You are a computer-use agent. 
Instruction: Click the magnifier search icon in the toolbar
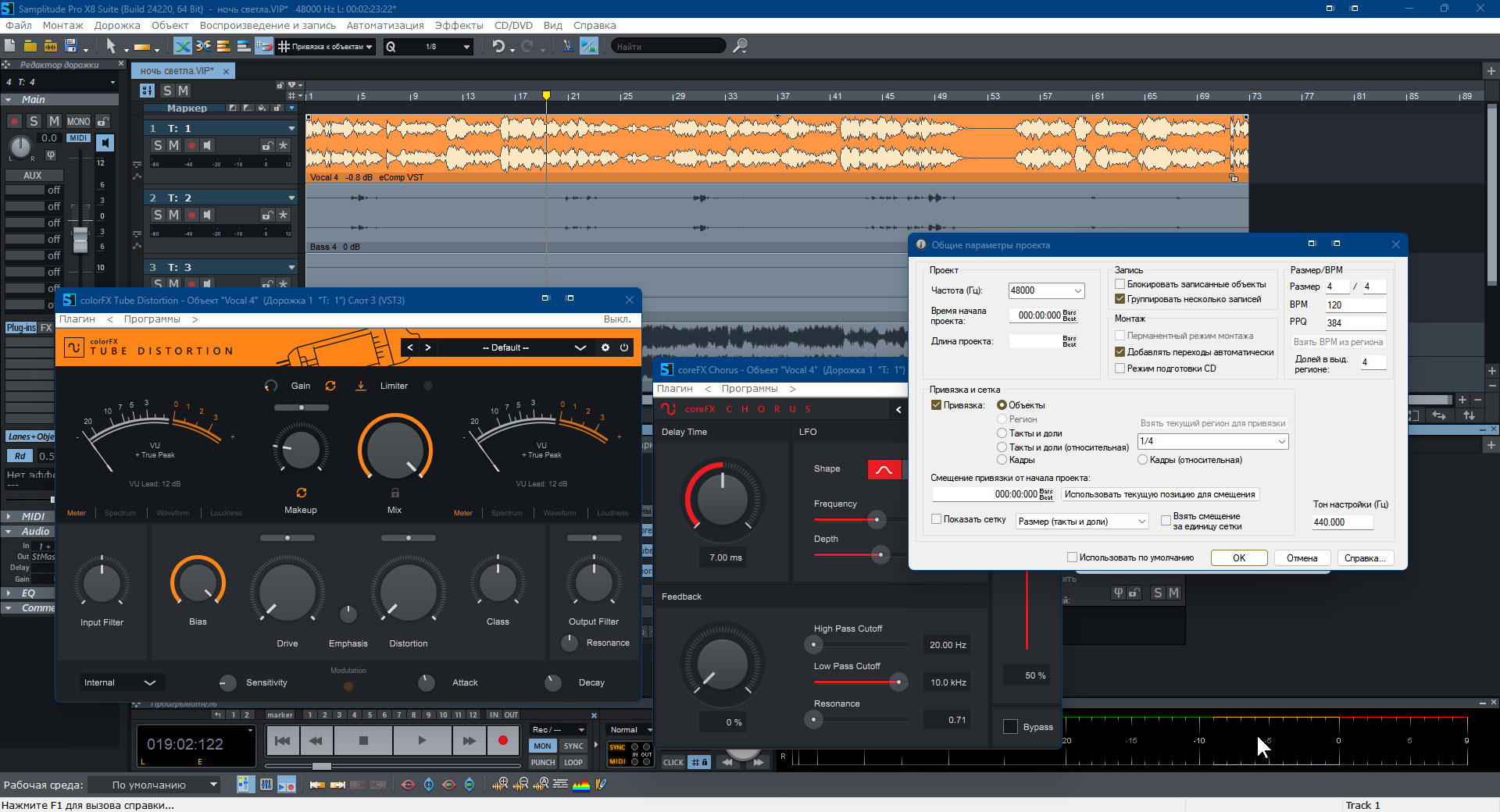pos(740,47)
